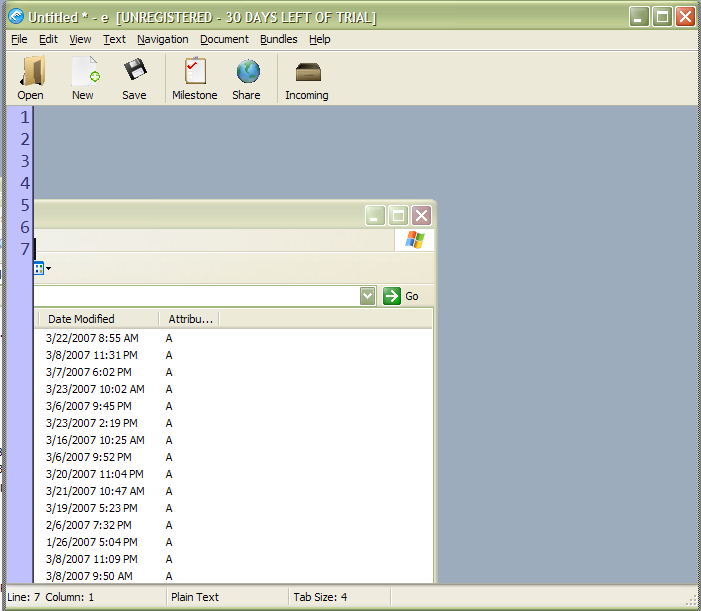
Task: Click inside the Explorer address bar field
Action: 197,296
